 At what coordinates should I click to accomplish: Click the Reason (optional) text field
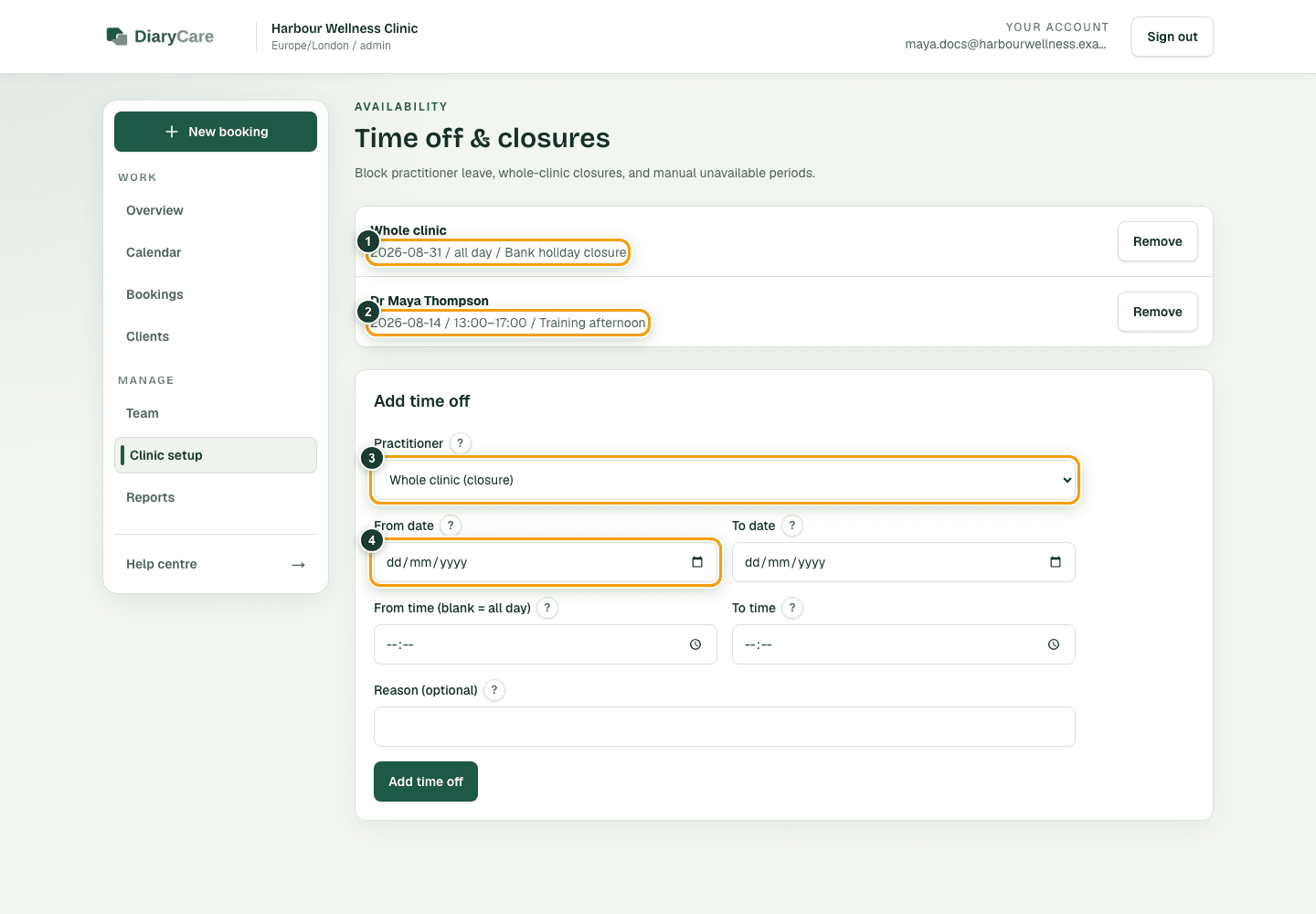(725, 727)
